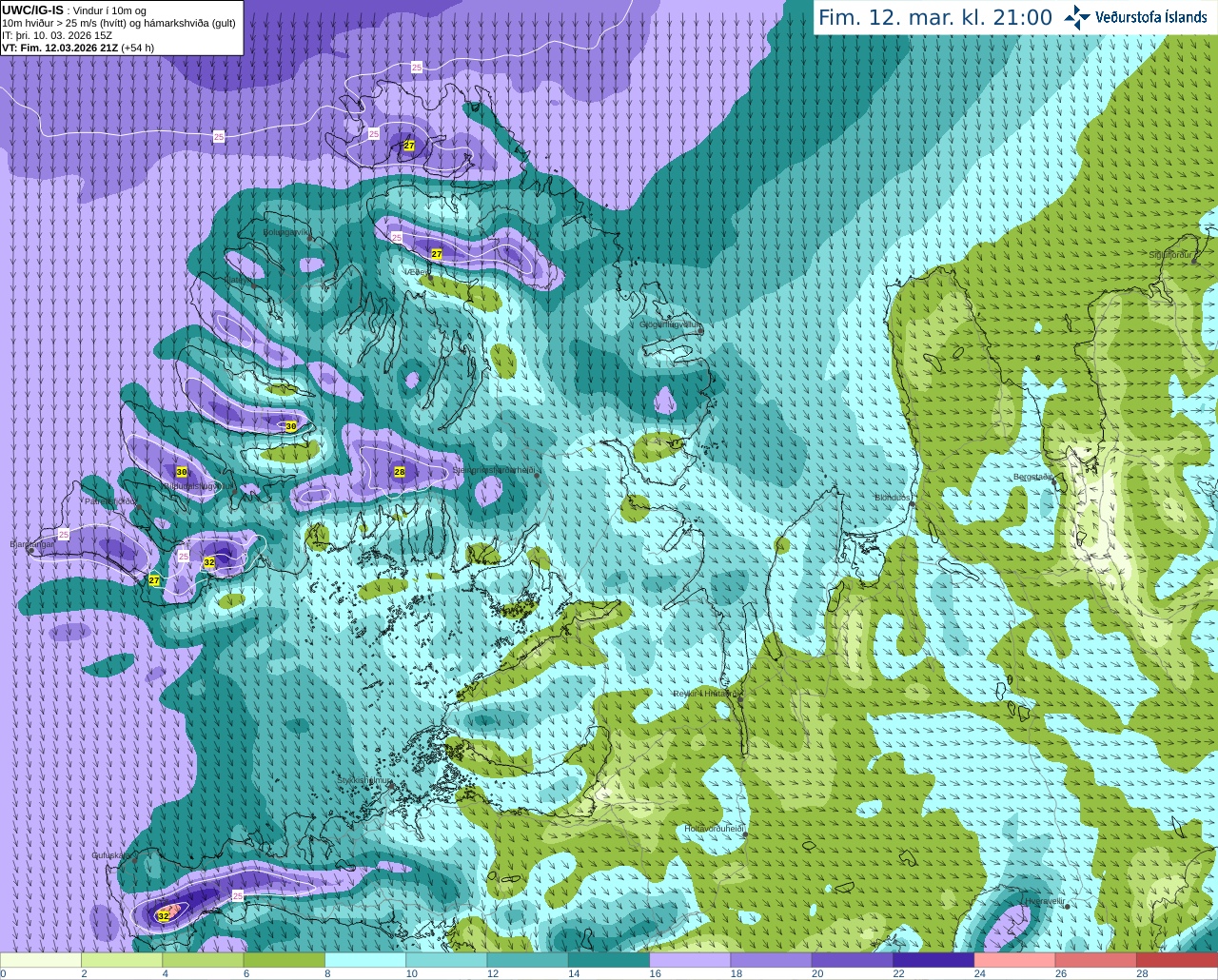Click the olive green 6–8 m/s legend swatch
Viewport: 1218px width, 980px height.
(x=285, y=960)
